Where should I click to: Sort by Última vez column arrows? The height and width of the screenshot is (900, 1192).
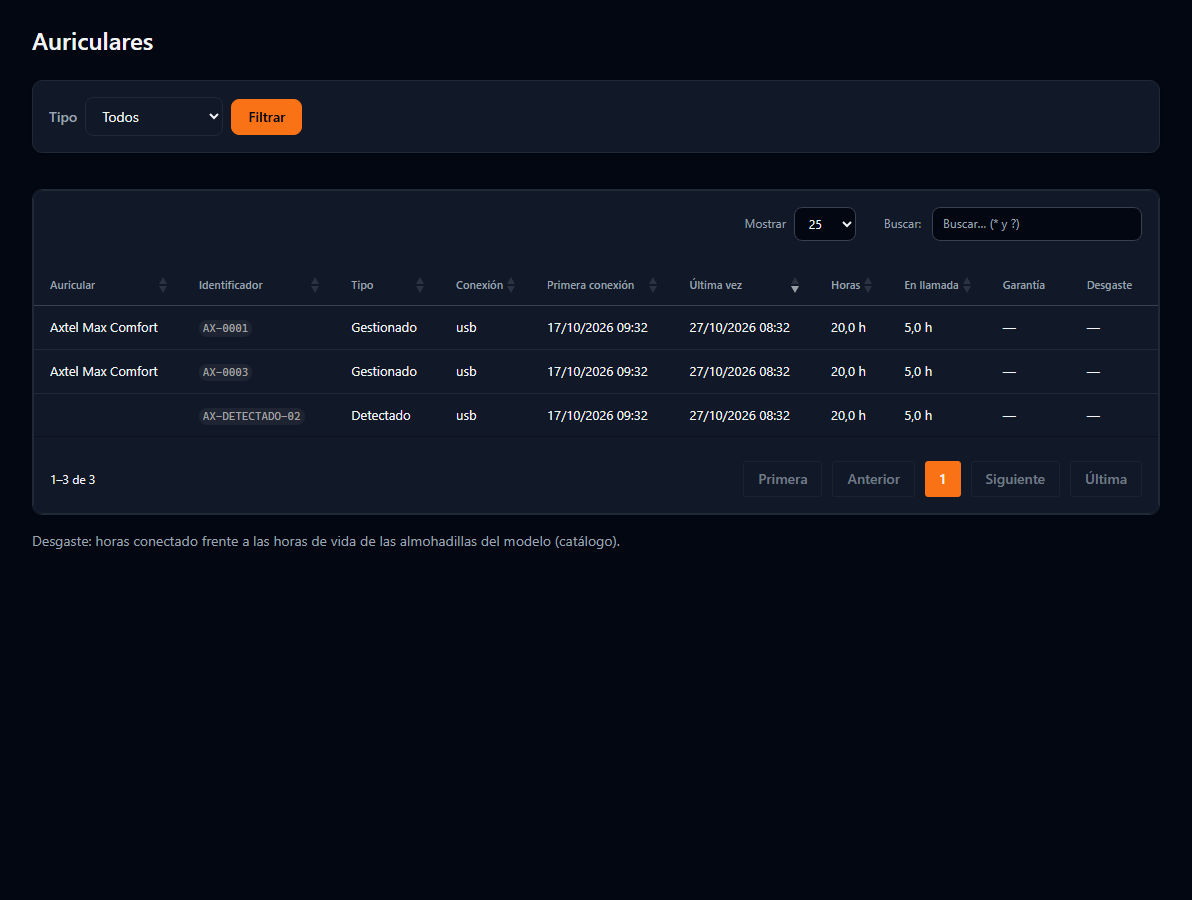(x=794, y=285)
